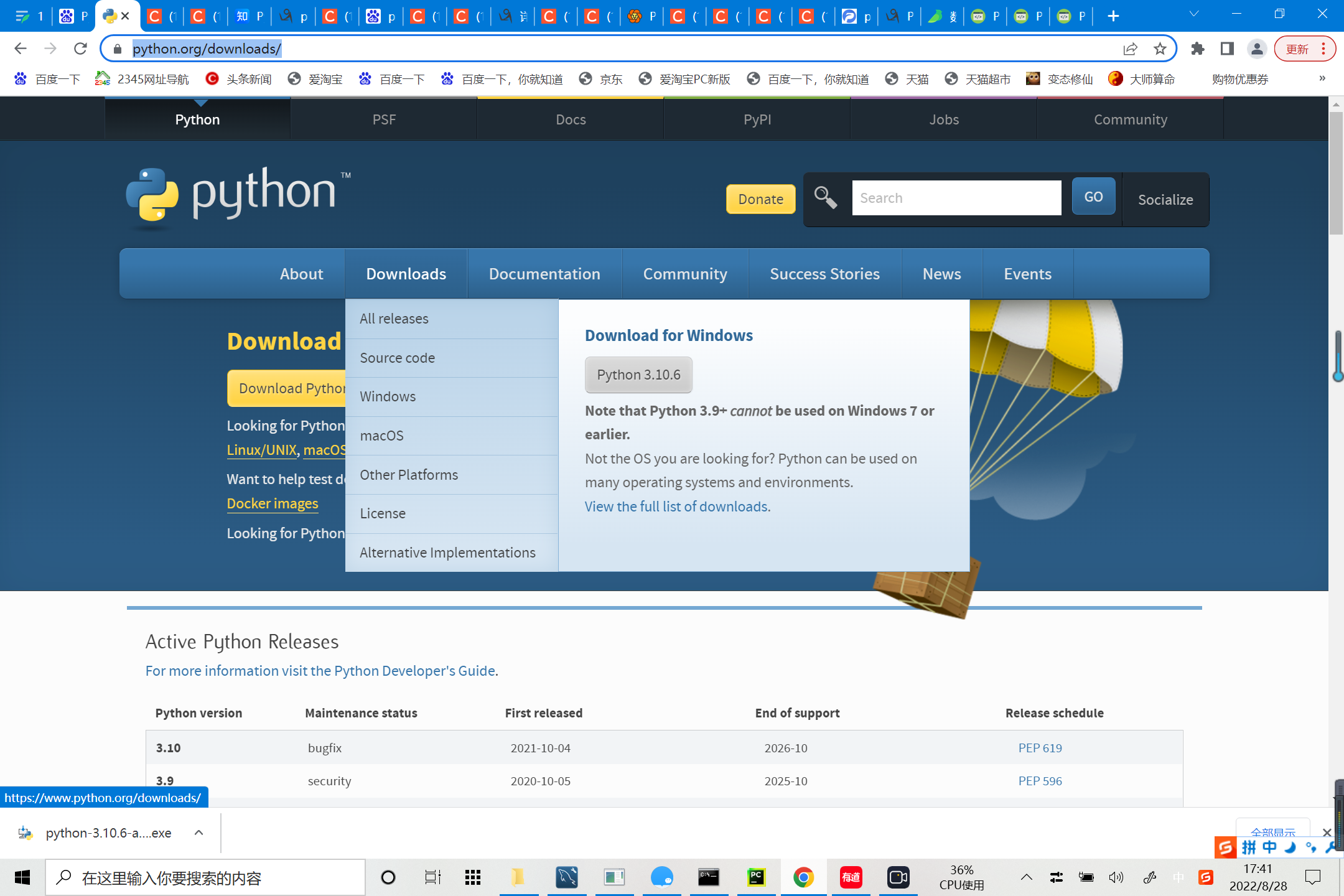The height and width of the screenshot is (896, 1344).
Task: Open the notification center icon
Action: coord(1313,878)
